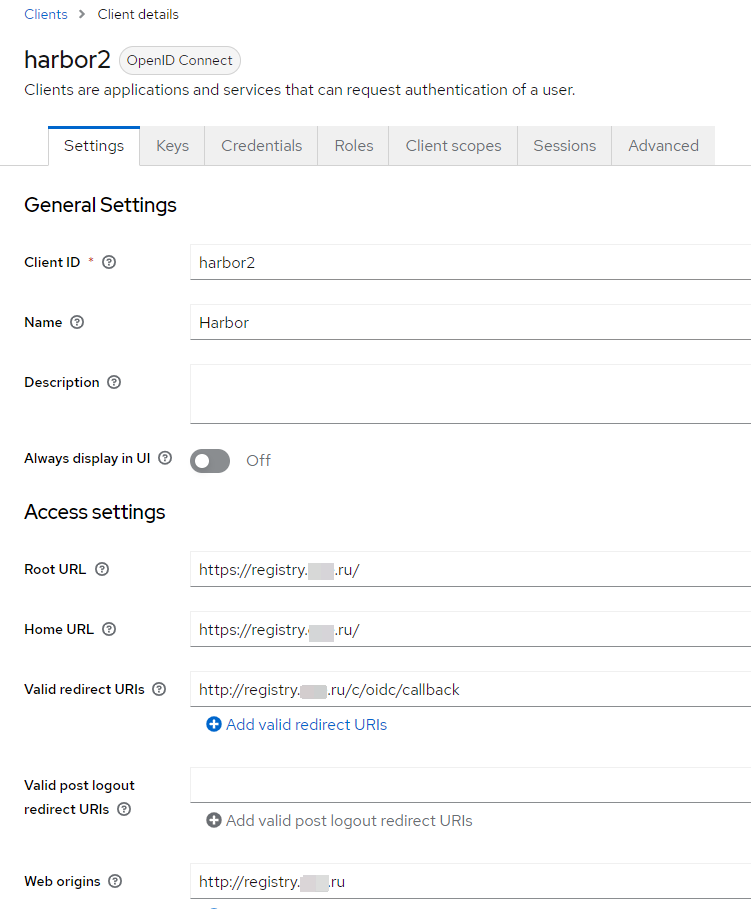Go to the Advanced tab
The image size is (751, 909).
[x=663, y=146]
